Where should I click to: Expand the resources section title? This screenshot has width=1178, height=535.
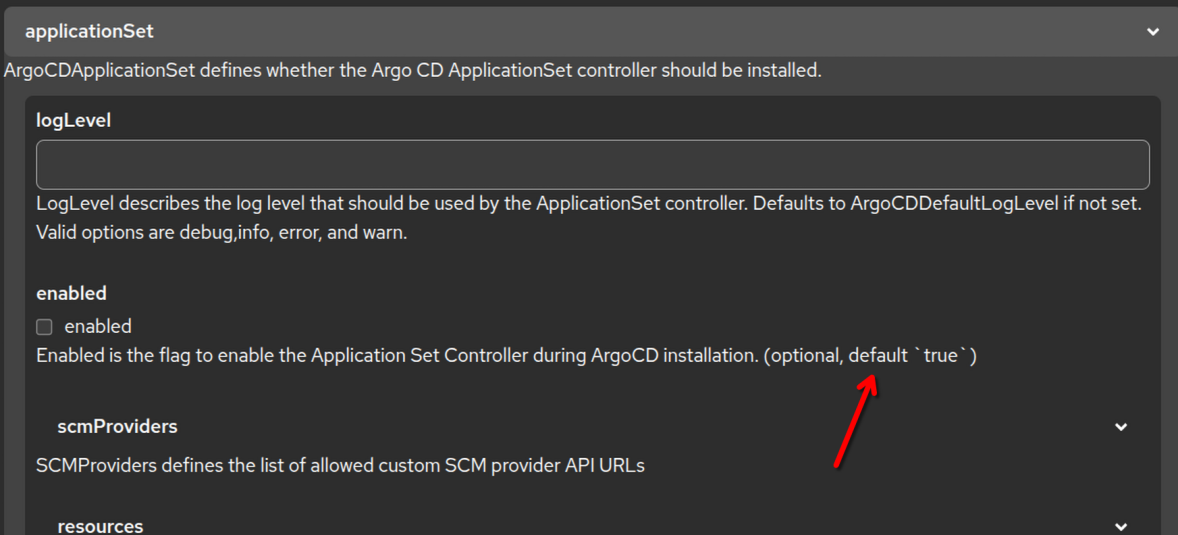coord(100,526)
